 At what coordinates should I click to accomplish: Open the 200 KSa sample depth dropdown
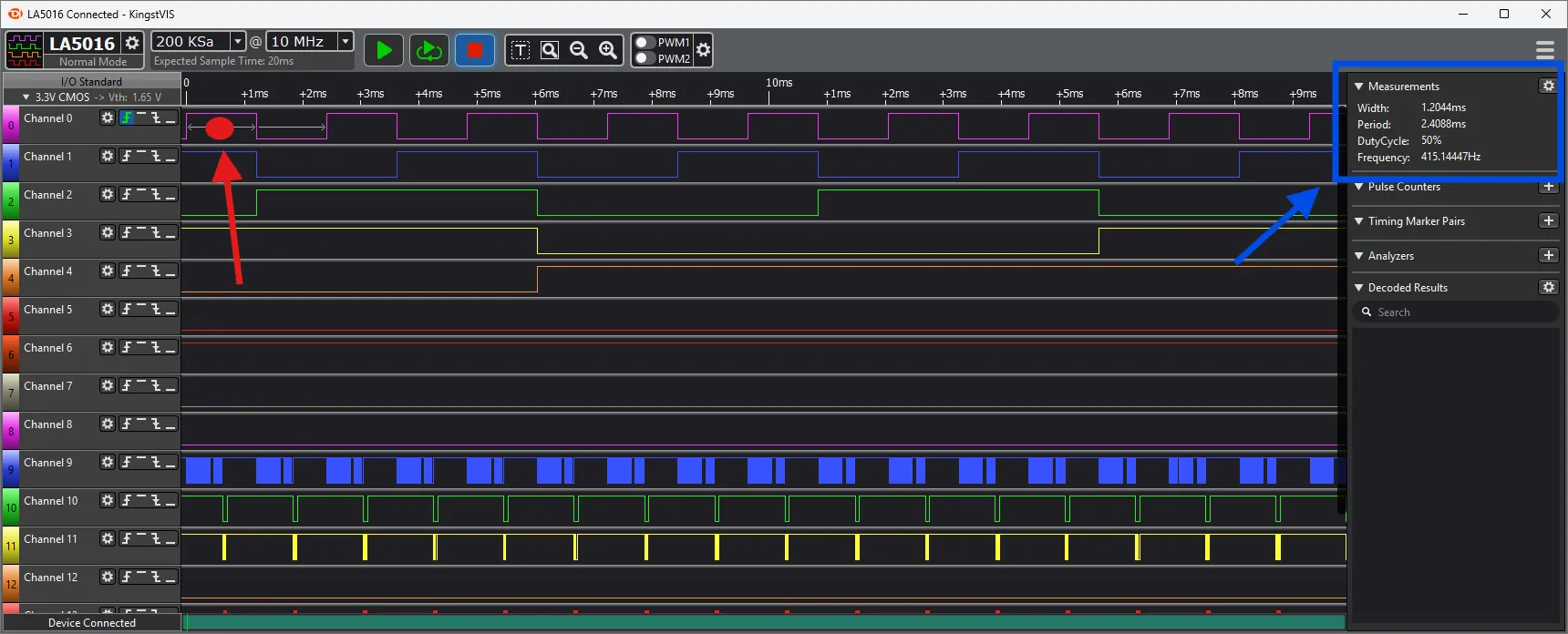coord(238,41)
